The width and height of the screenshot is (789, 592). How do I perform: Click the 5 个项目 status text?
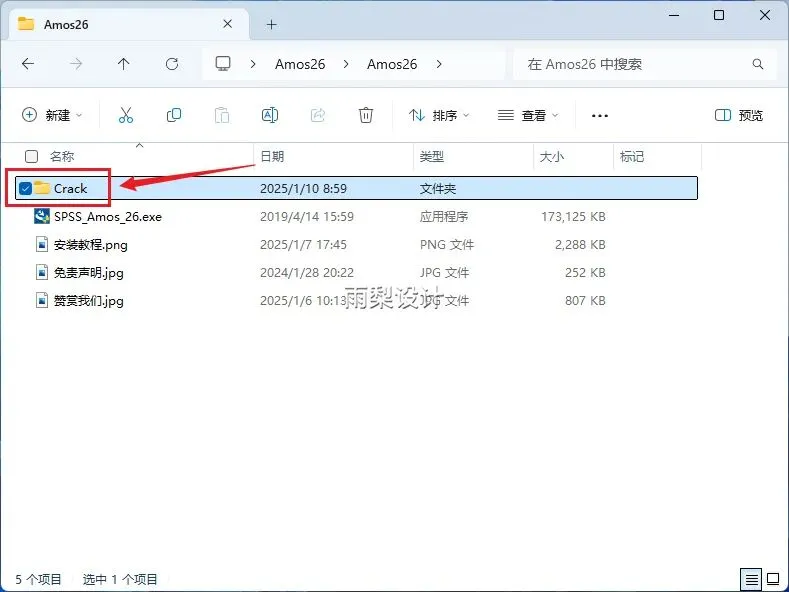(x=38, y=579)
